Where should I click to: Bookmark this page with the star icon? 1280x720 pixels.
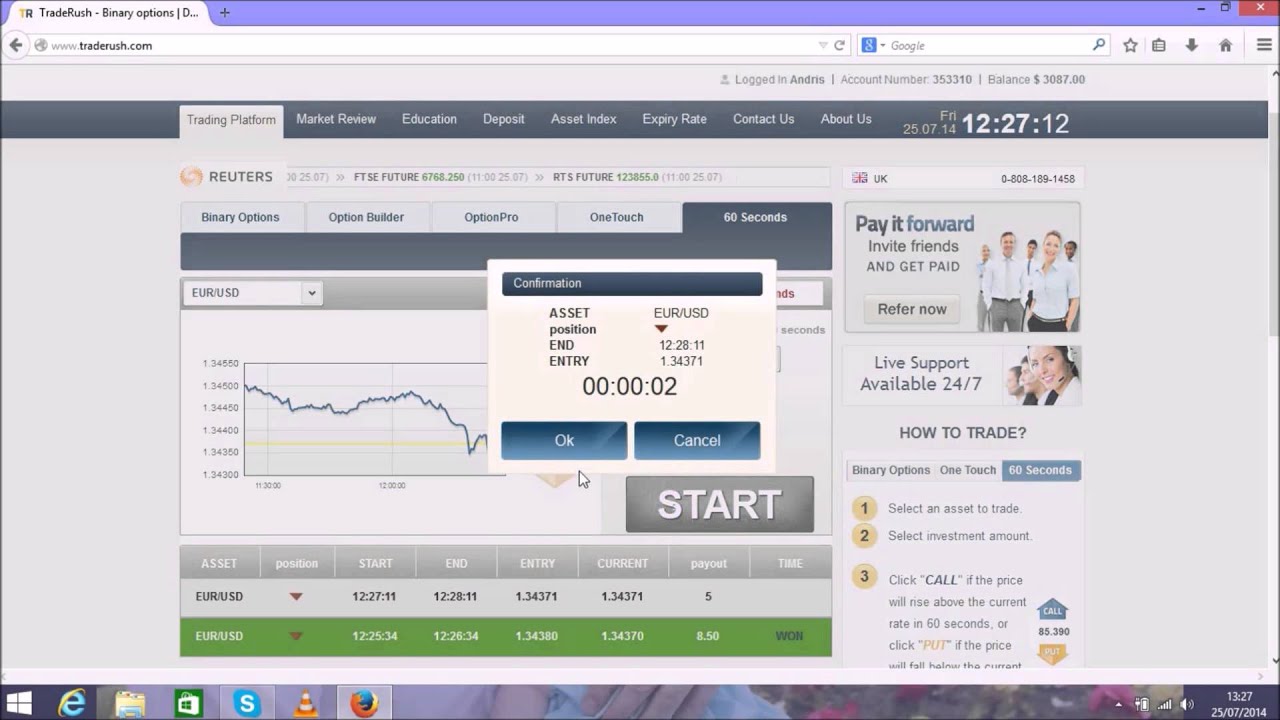[1130, 45]
